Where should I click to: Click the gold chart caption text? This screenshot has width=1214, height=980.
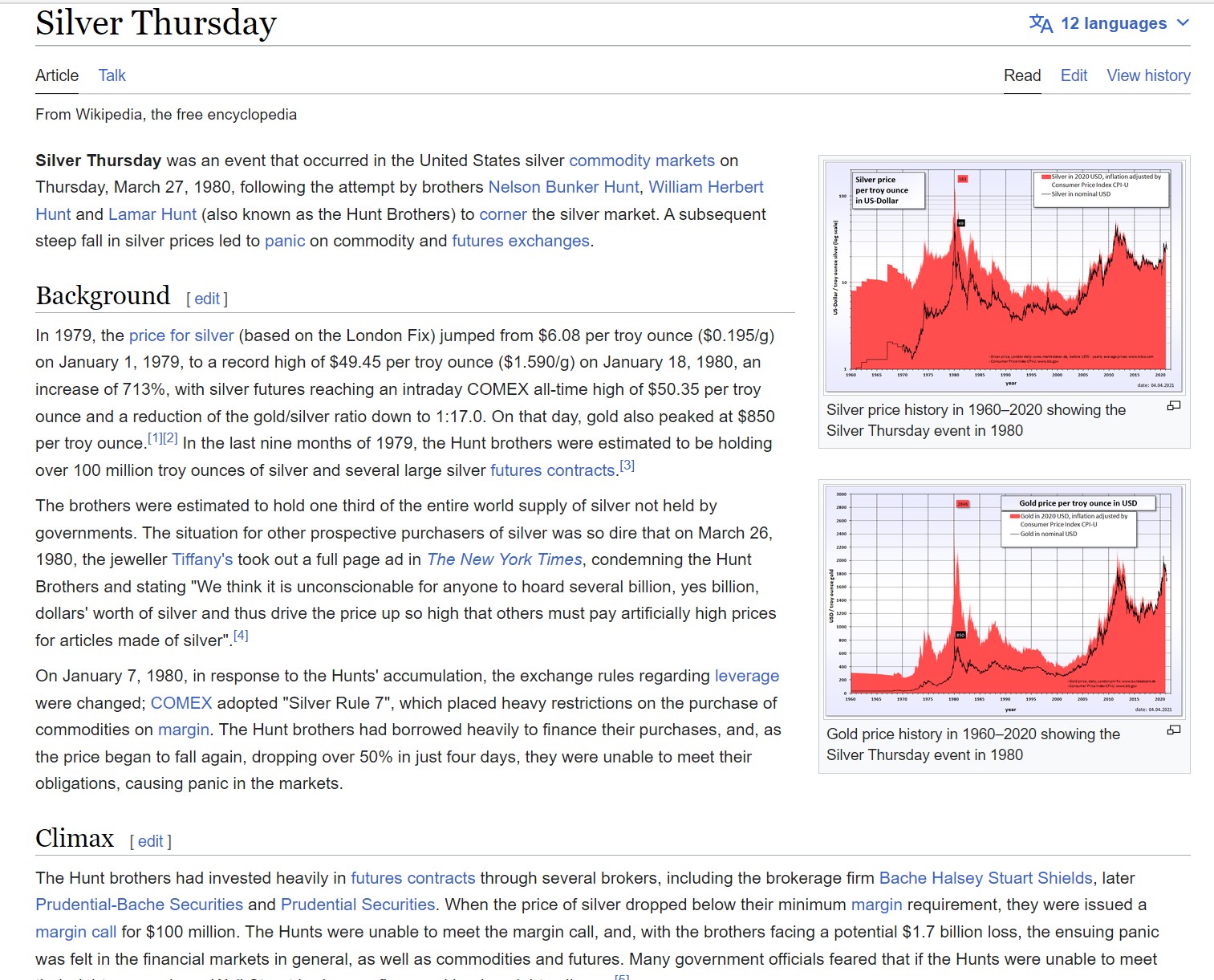coord(973,744)
